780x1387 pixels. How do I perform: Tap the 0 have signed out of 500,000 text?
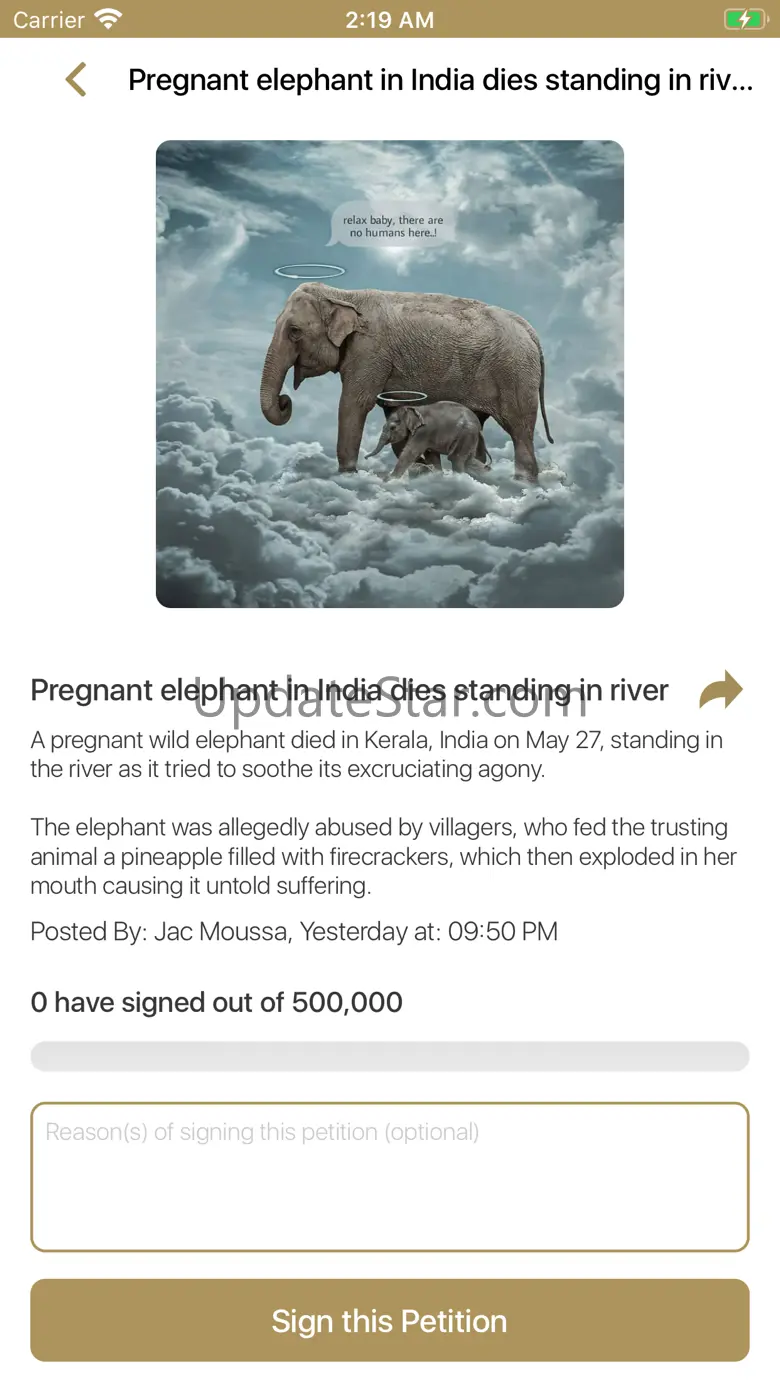click(x=217, y=1002)
